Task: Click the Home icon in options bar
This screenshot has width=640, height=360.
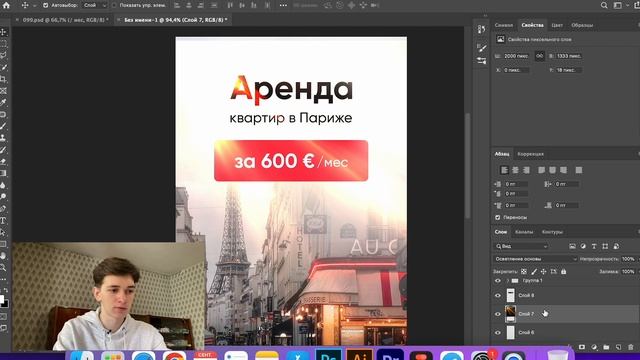Action: click(x=6, y=5)
